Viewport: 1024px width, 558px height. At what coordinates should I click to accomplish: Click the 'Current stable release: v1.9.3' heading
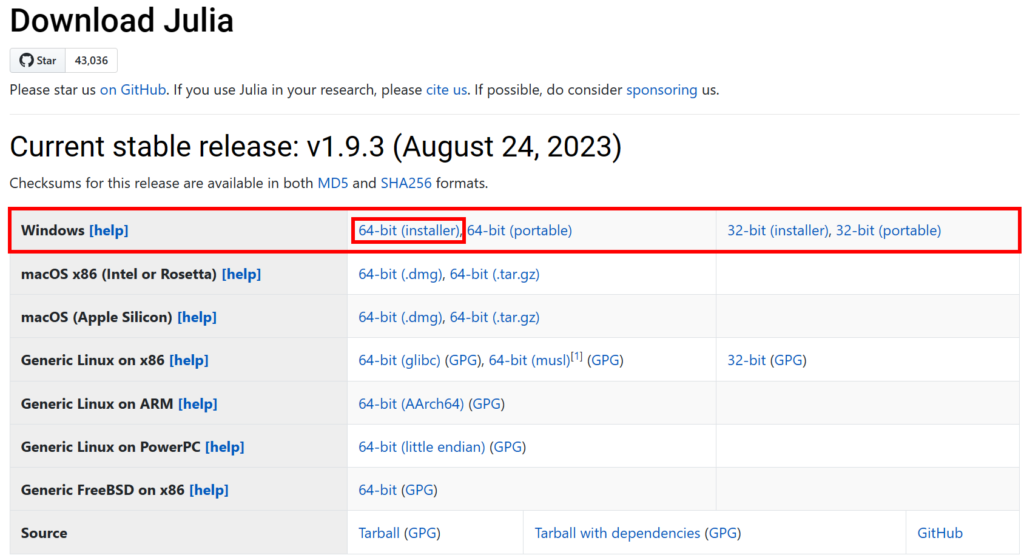(x=315, y=146)
